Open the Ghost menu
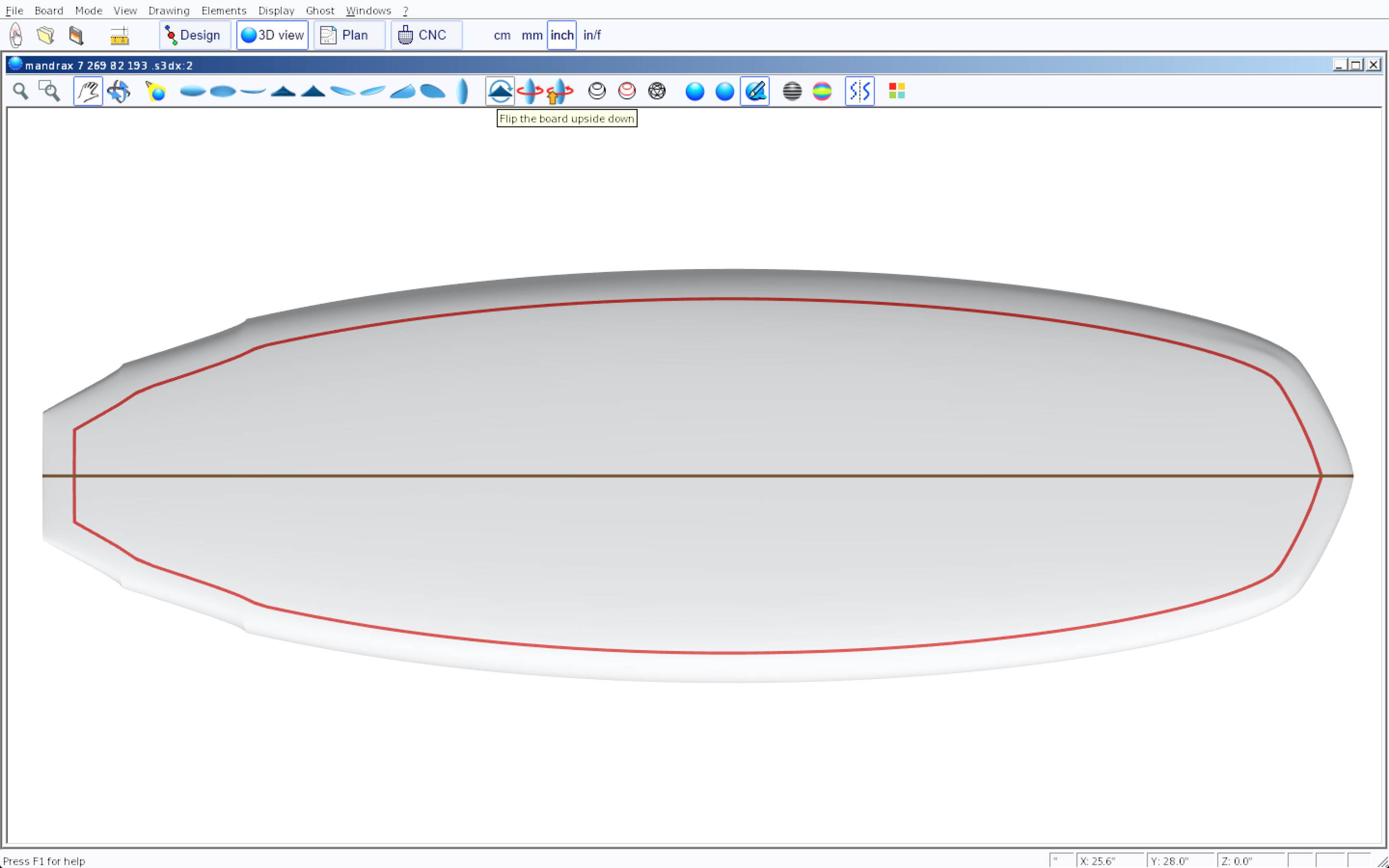The height and width of the screenshot is (868, 1389). pyautogui.click(x=320, y=10)
